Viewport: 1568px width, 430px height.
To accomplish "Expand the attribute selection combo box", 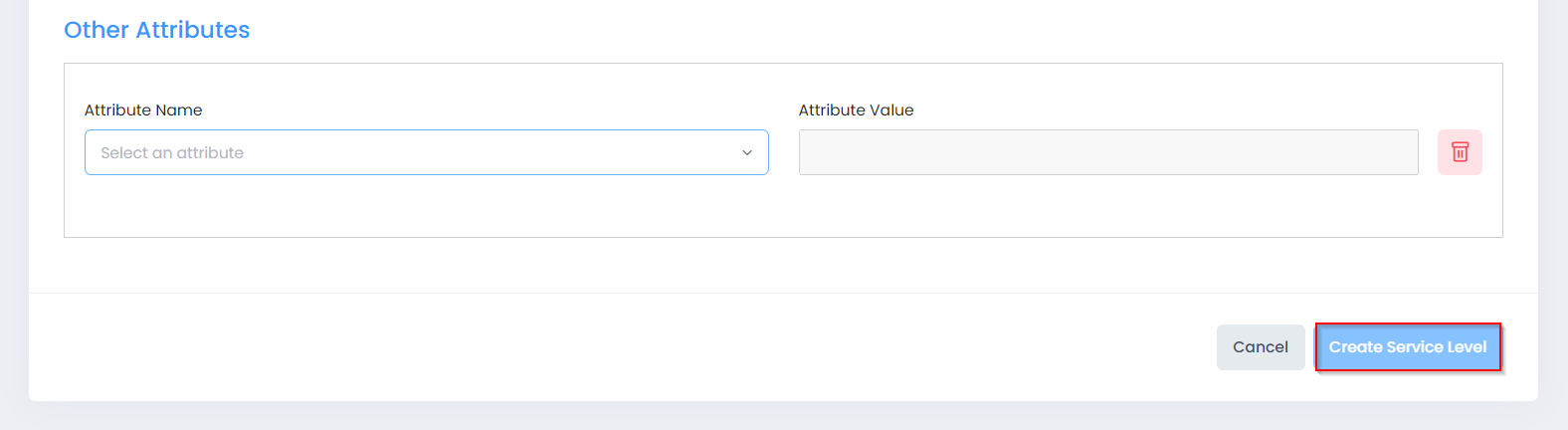I will click(426, 152).
